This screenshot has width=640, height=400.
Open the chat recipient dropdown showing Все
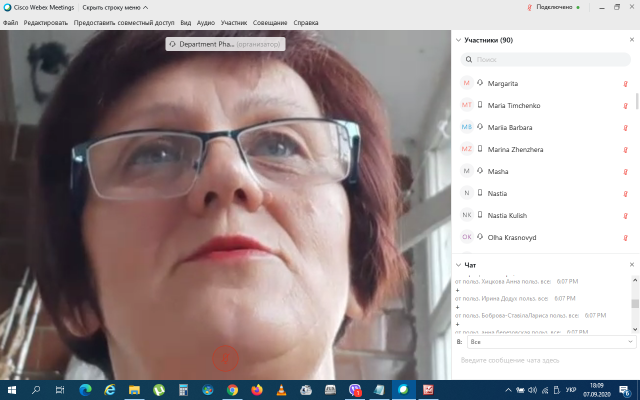(551, 342)
